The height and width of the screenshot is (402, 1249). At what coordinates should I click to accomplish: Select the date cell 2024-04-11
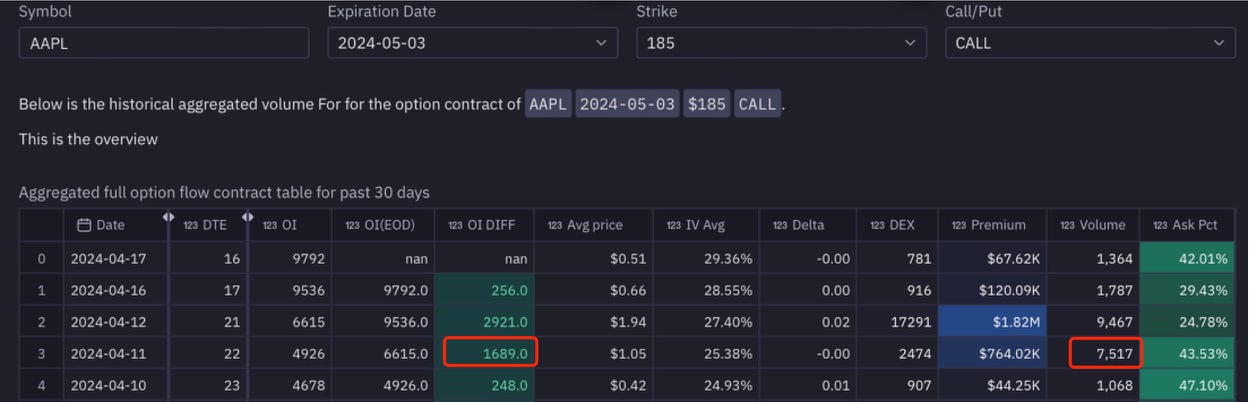click(116, 354)
